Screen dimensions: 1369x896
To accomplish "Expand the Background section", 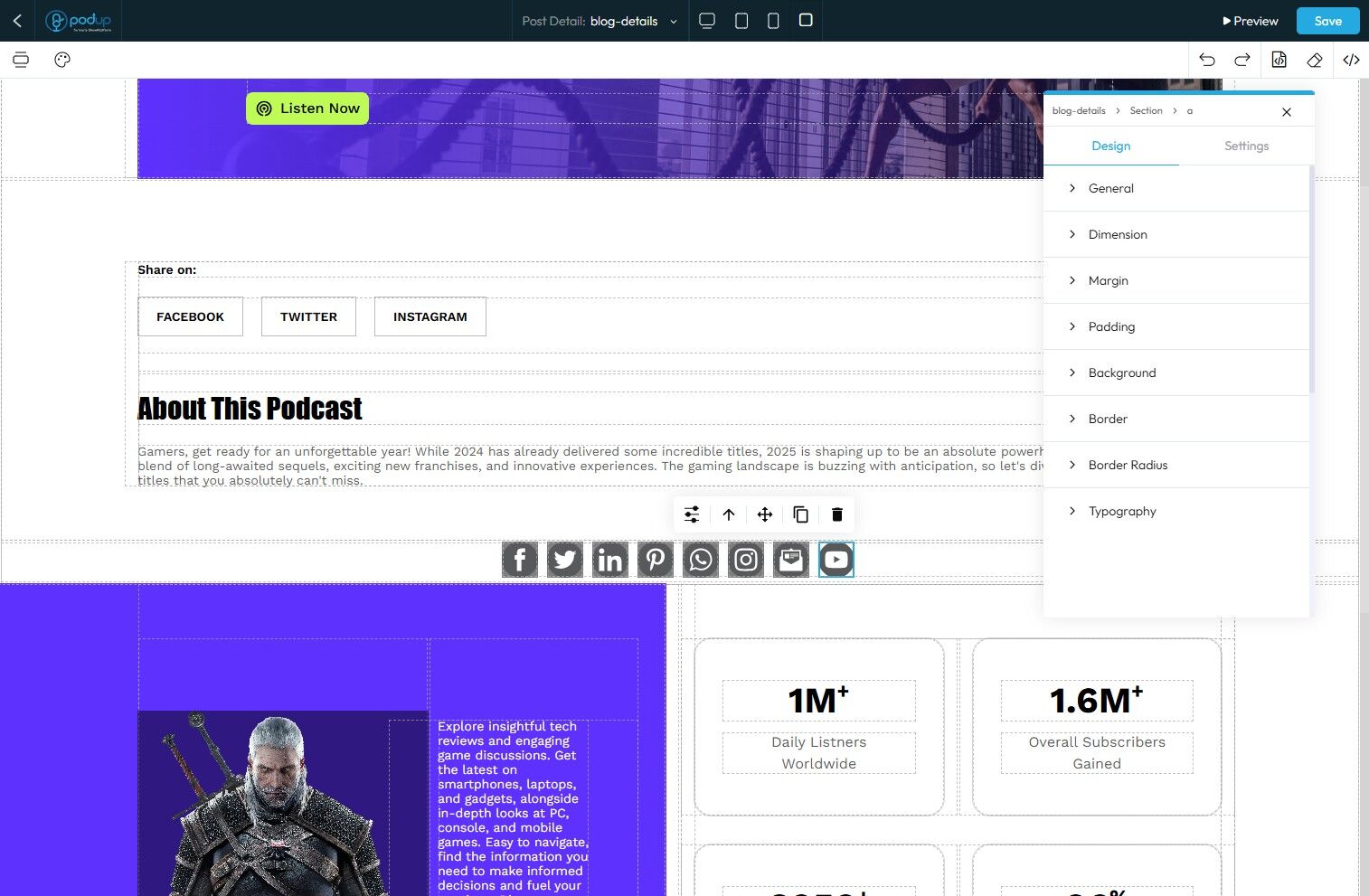I will pos(1176,373).
